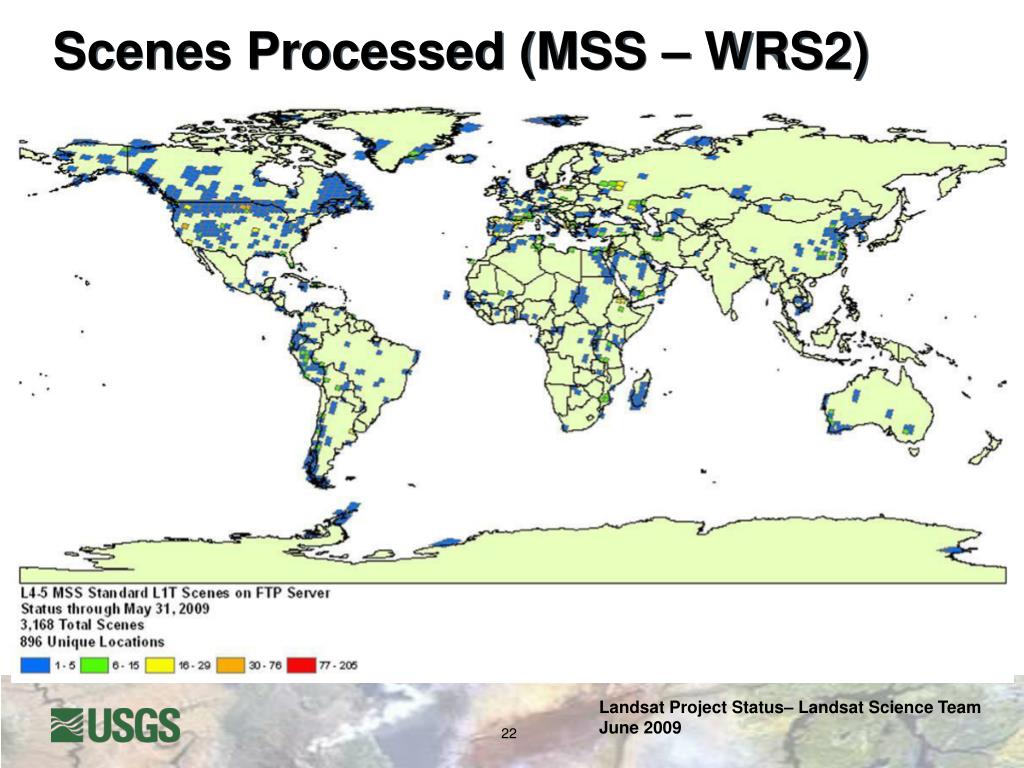This screenshot has width=1024, height=768.
Task: Click the '6-15' legend label
Action: tap(126, 665)
